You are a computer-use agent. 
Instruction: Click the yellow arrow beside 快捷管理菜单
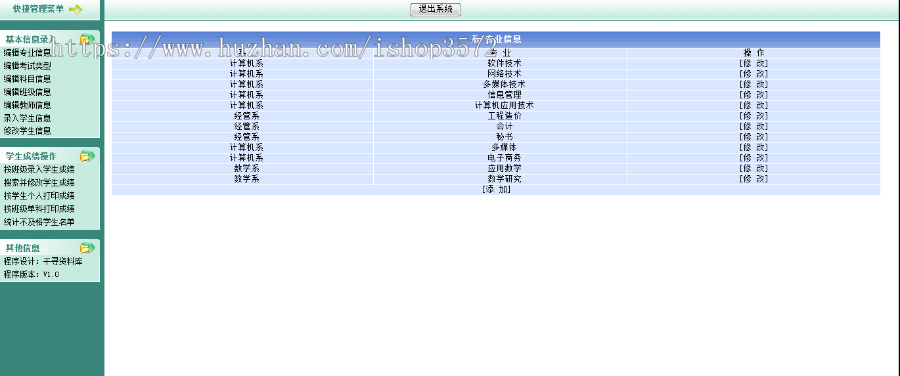tap(76, 9)
